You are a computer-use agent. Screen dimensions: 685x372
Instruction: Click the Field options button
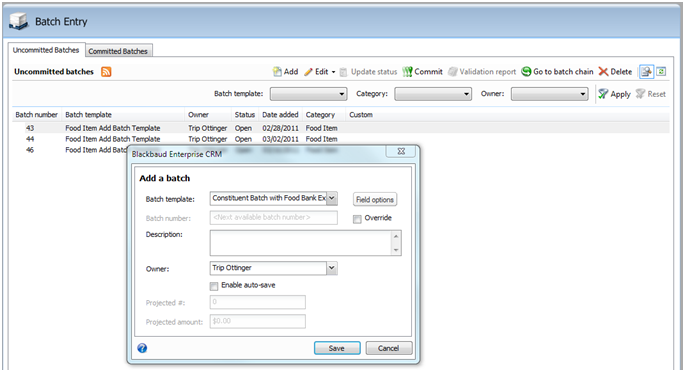[x=375, y=200]
